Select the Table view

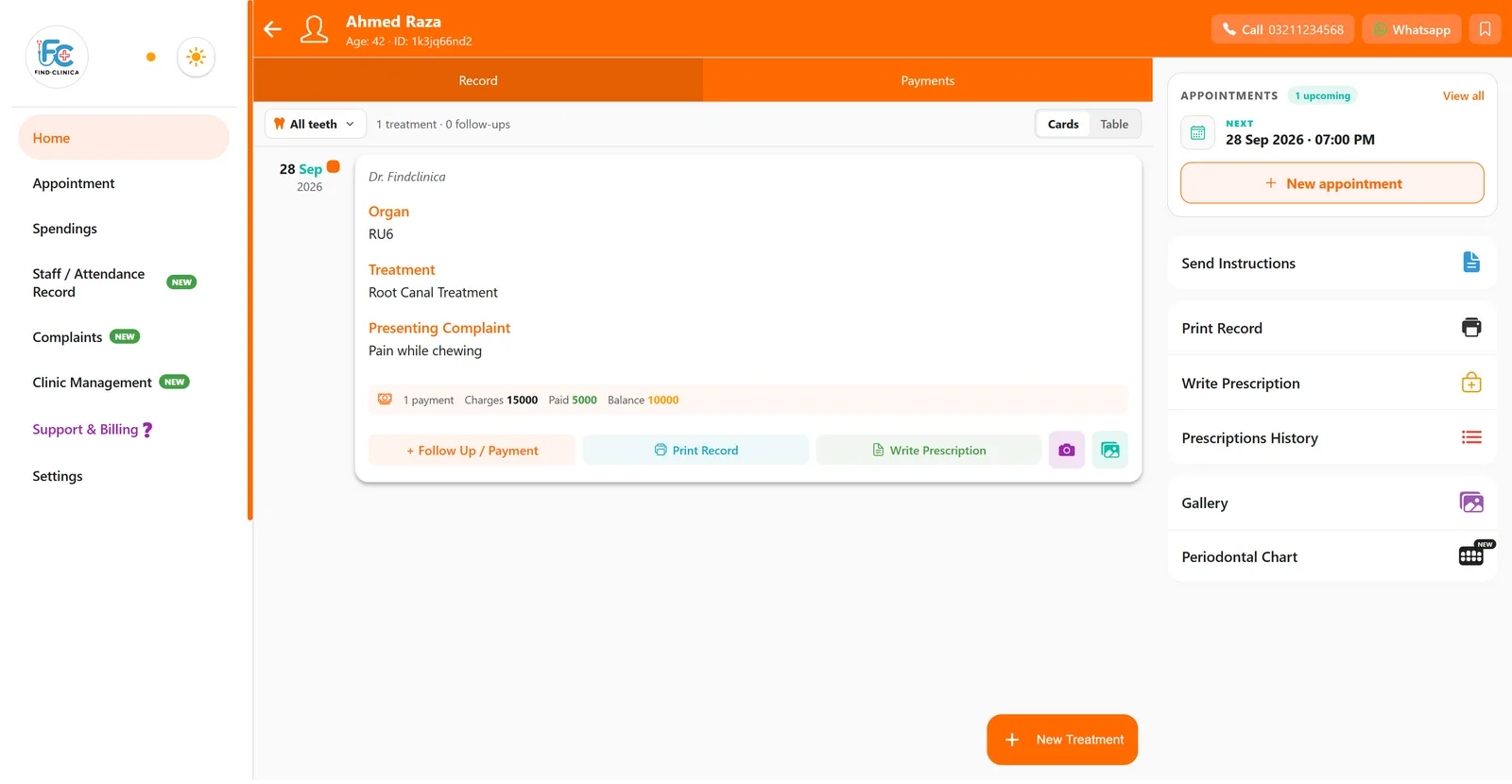click(1114, 124)
